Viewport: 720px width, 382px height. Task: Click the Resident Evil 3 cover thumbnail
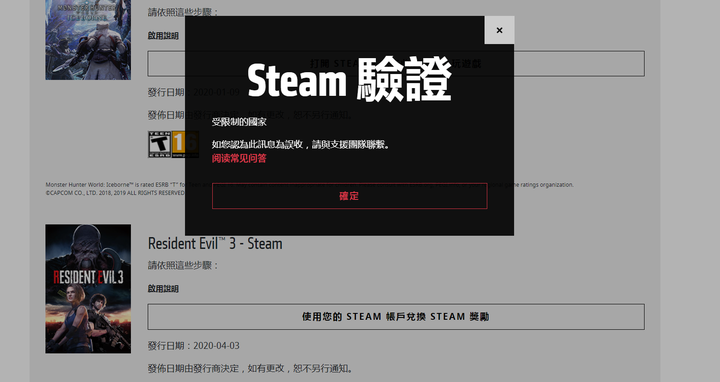pos(88,289)
